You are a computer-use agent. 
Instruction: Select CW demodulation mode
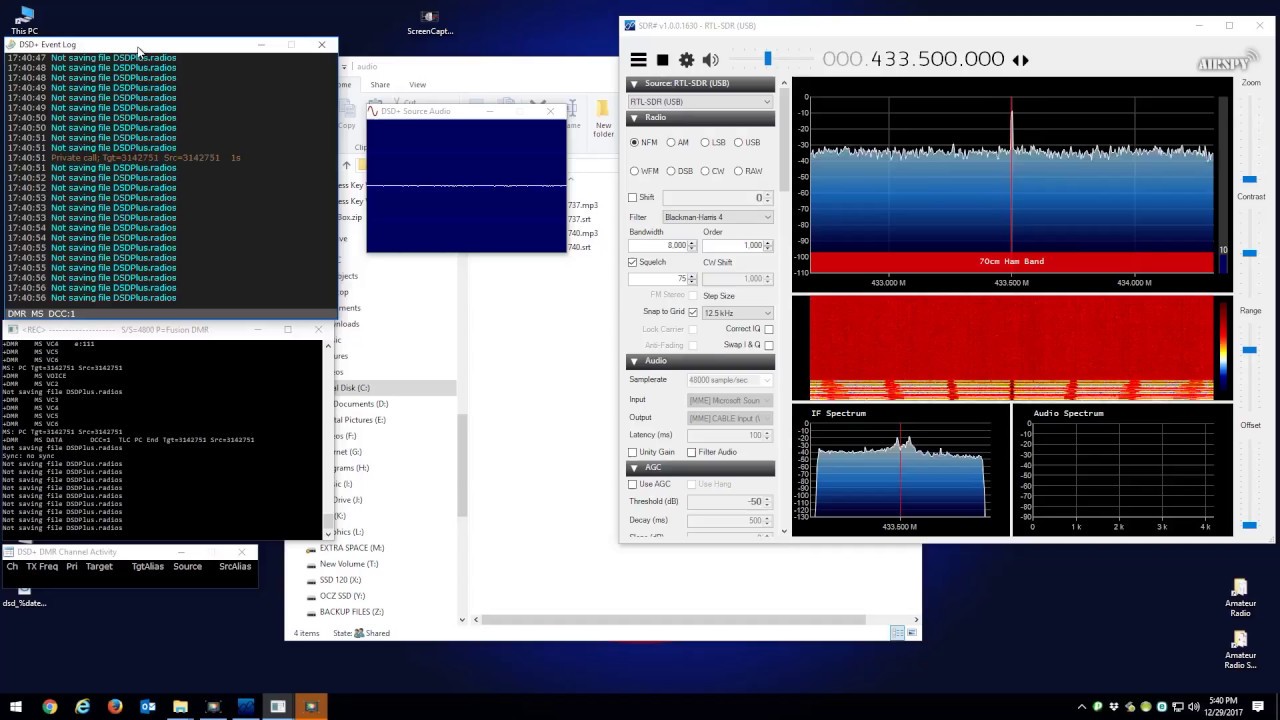tap(712, 171)
